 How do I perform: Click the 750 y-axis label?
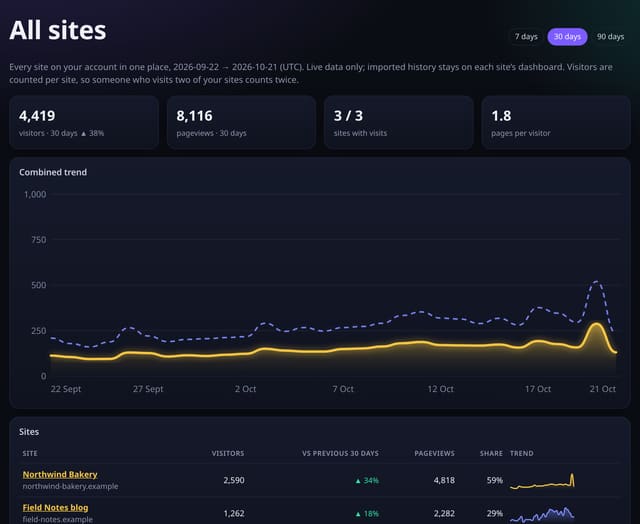point(39,240)
